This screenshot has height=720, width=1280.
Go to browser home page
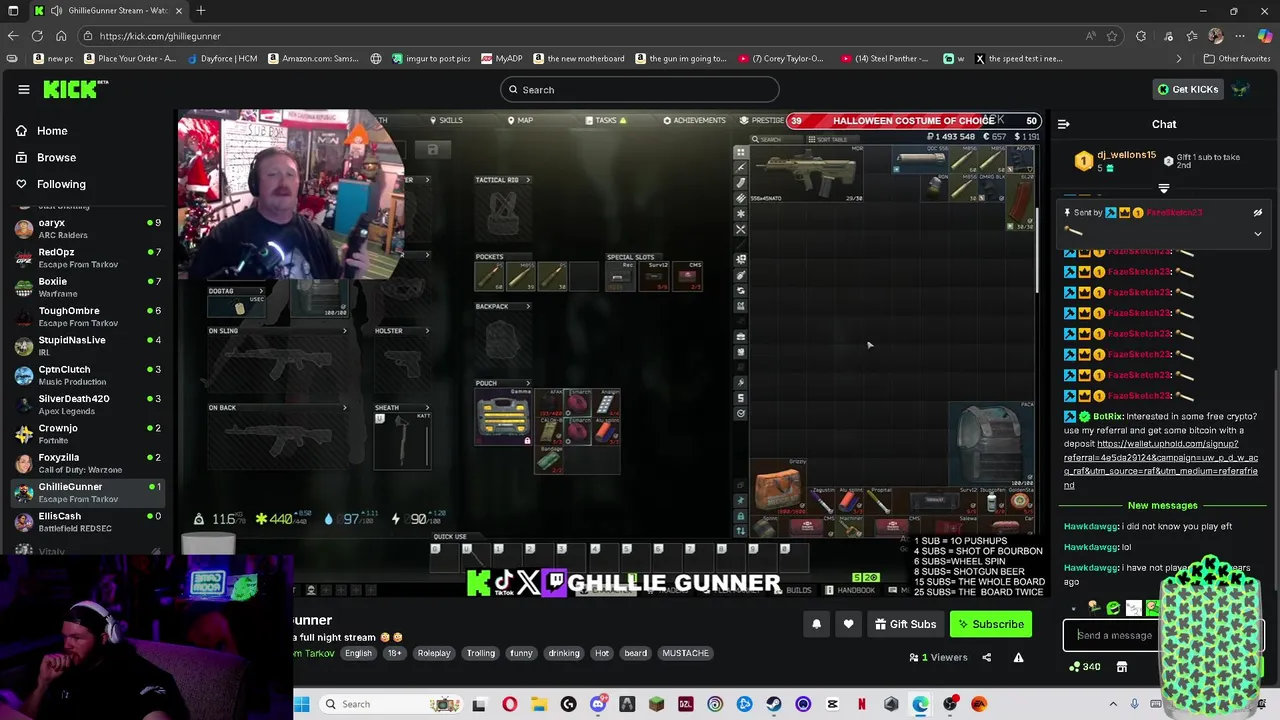coord(61,36)
